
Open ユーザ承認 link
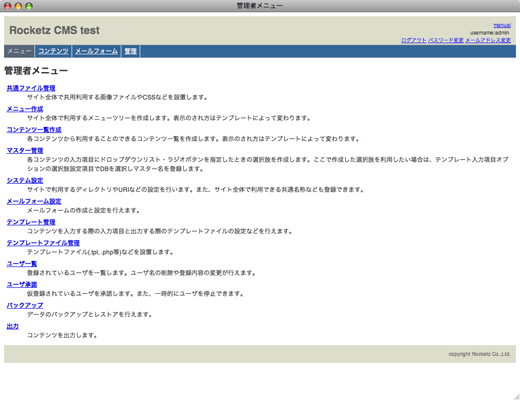pyautogui.click(x=22, y=285)
